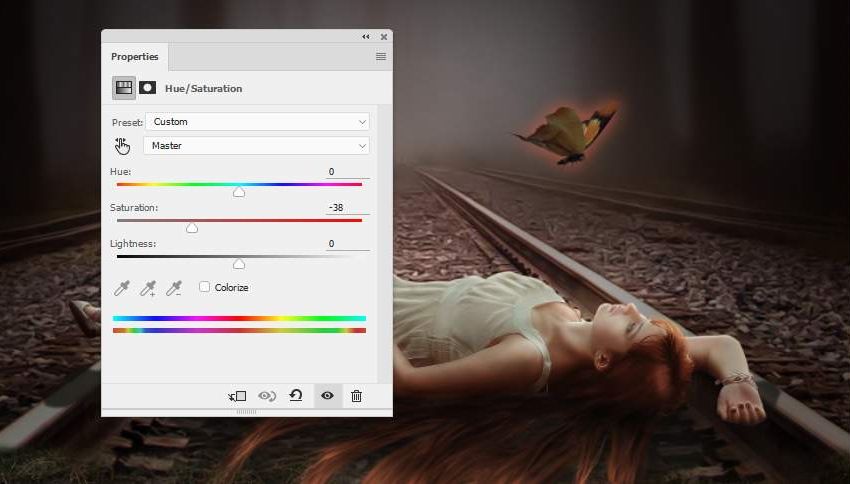
Task: Select the Properties tab
Action: [135, 57]
